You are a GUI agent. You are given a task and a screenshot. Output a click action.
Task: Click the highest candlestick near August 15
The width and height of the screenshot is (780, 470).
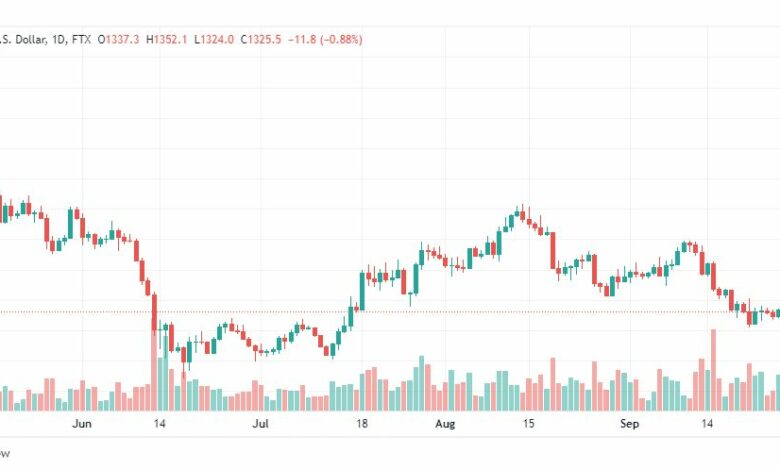522,214
